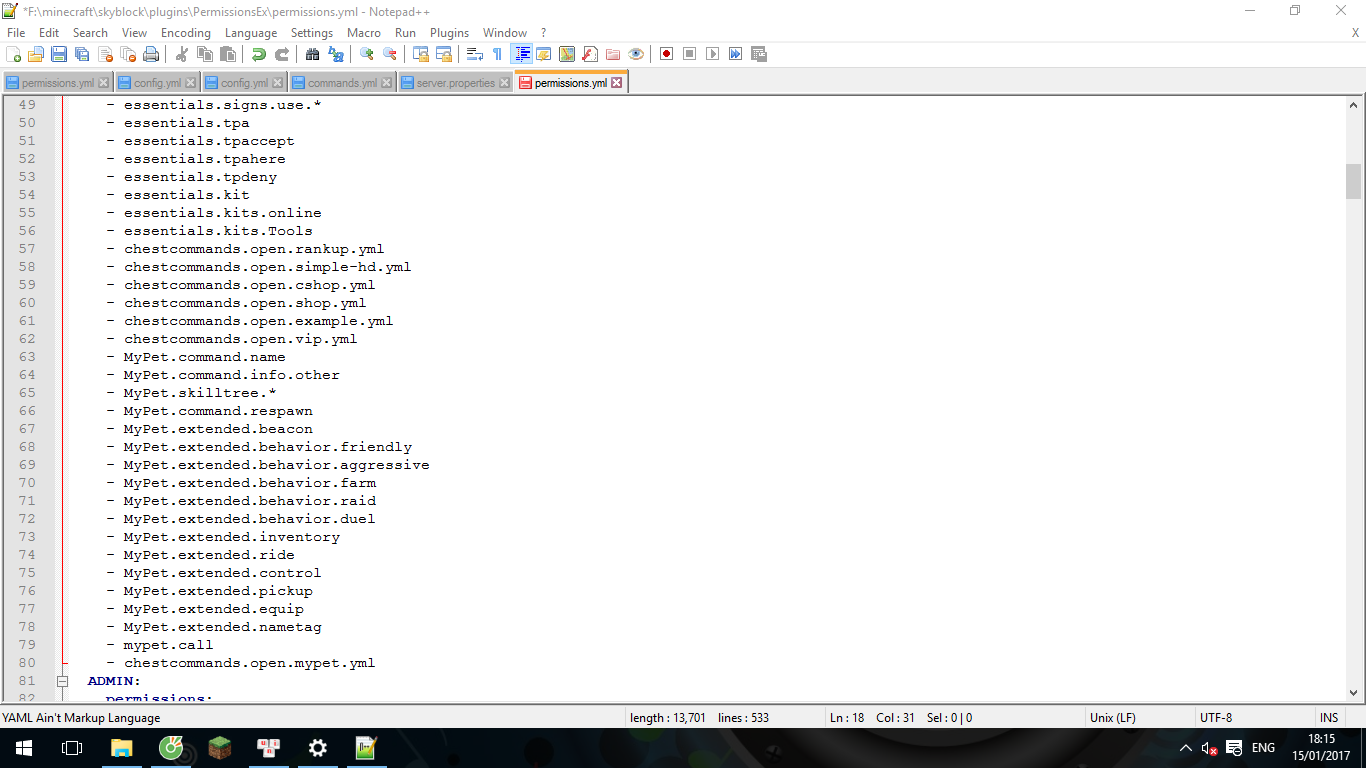Show hidden tray icons chevron

tap(1186, 748)
